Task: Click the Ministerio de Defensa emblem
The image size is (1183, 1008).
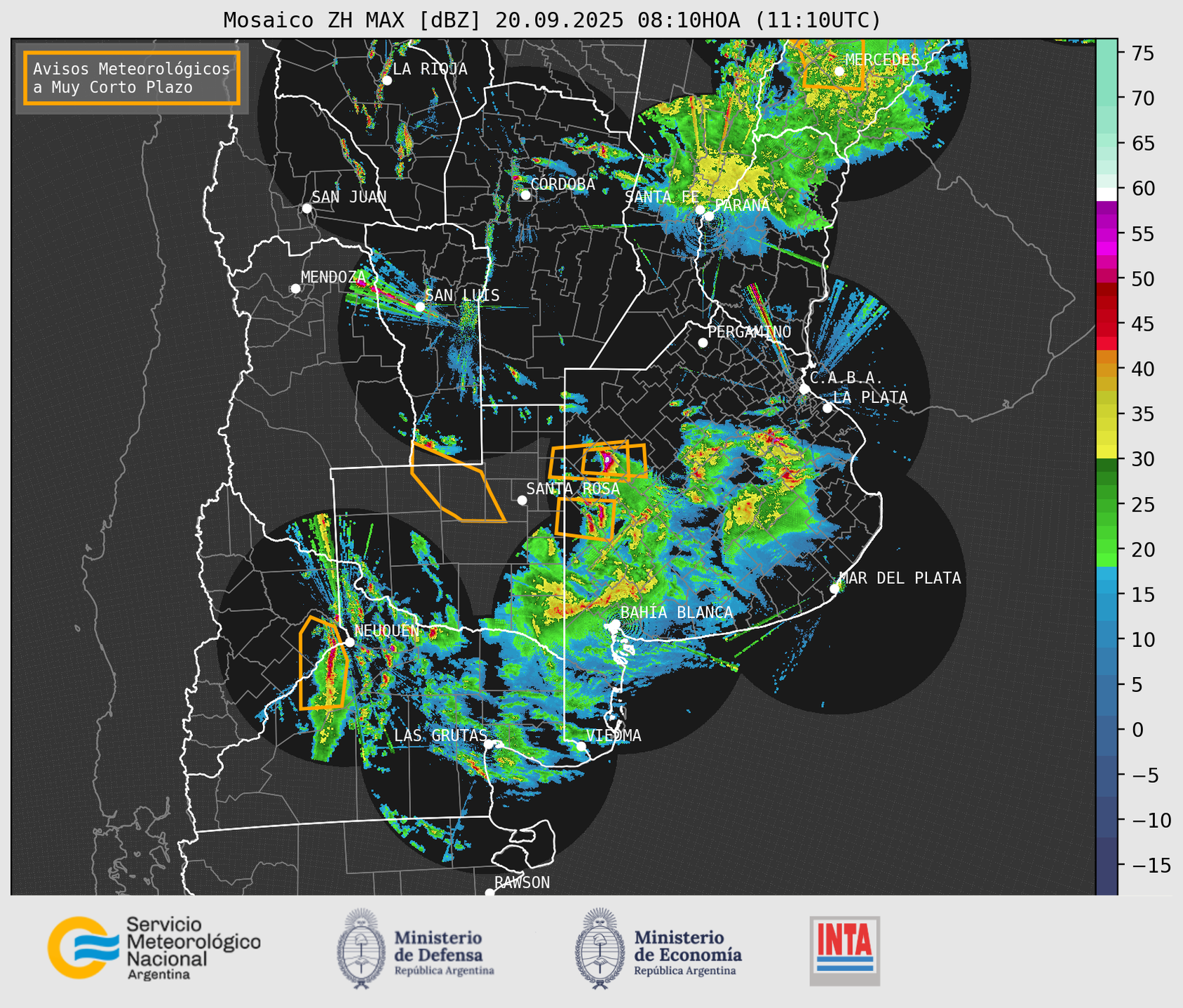Action: click(361, 948)
